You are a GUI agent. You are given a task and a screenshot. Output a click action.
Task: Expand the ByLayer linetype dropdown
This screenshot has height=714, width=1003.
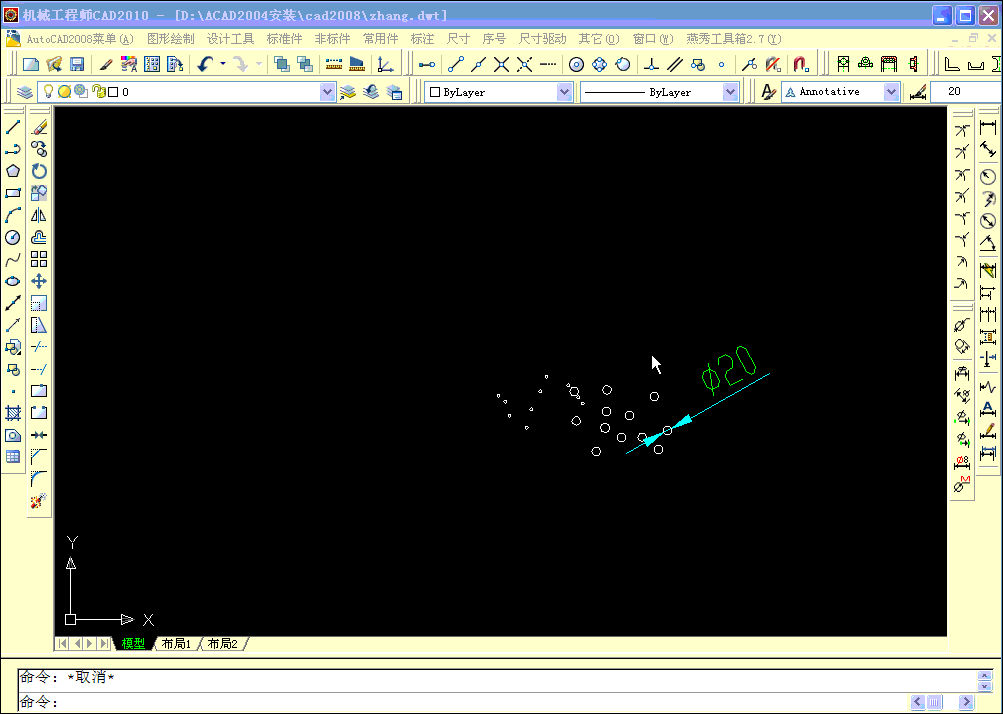730,92
